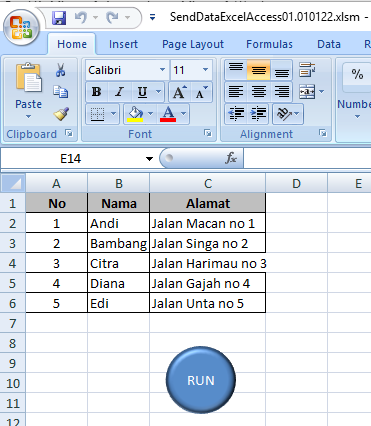Expand the Borders options arrow

(114, 114)
